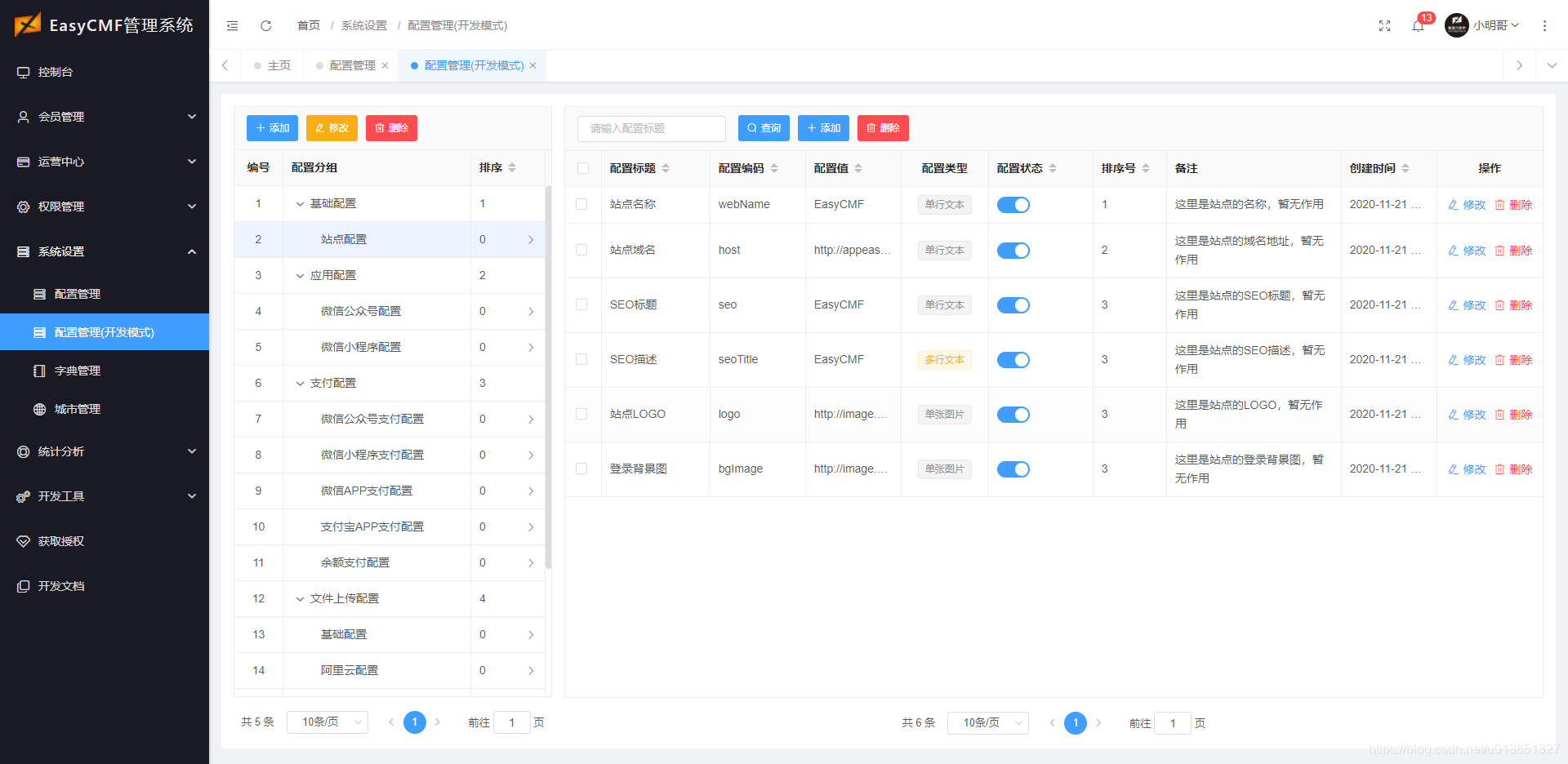Image resolution: width=1568 pixels, height=764 pixels.
Task: Open the 微信公众号配置 row arrow
Action: click(531, 311)
